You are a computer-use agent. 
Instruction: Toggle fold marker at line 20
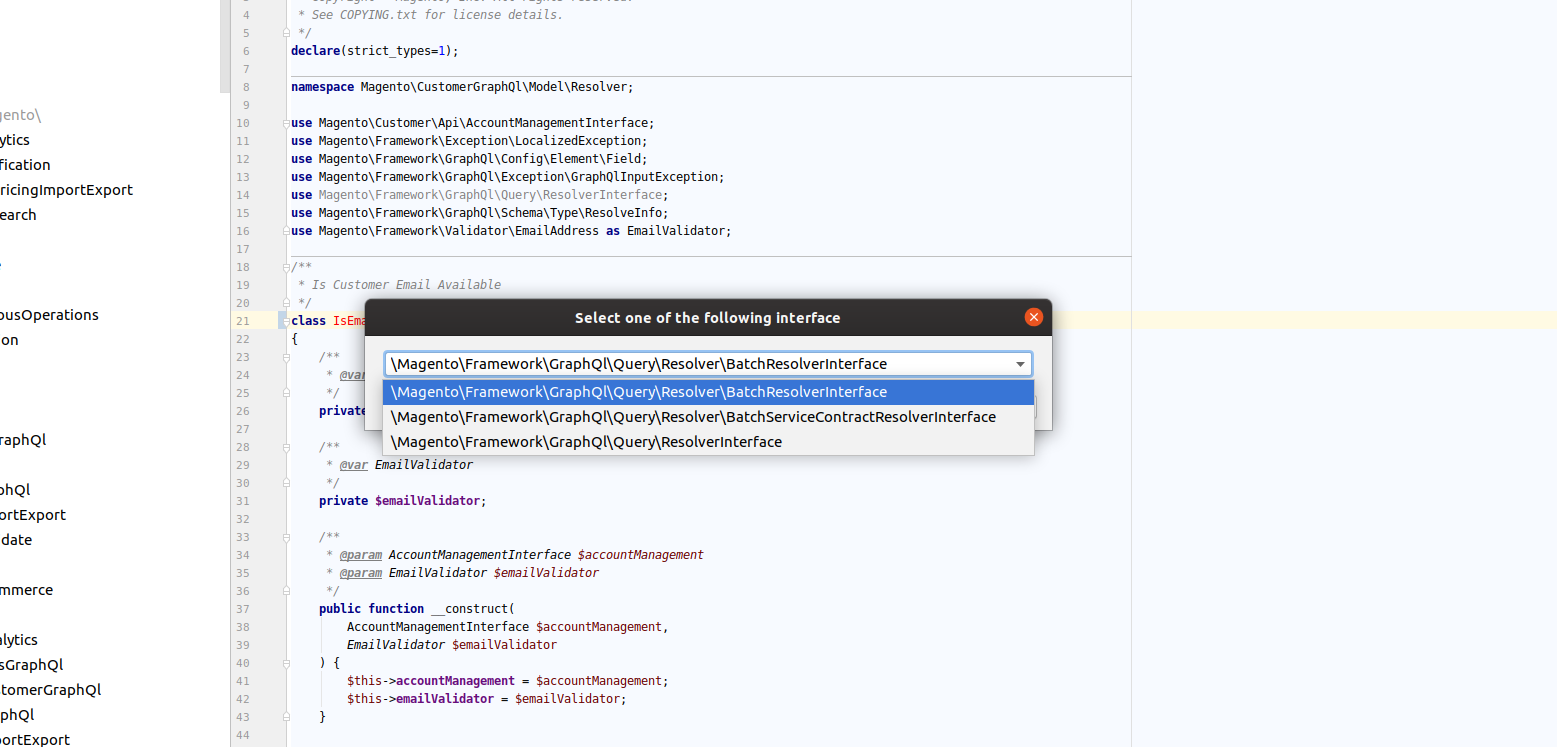(286, 303)
